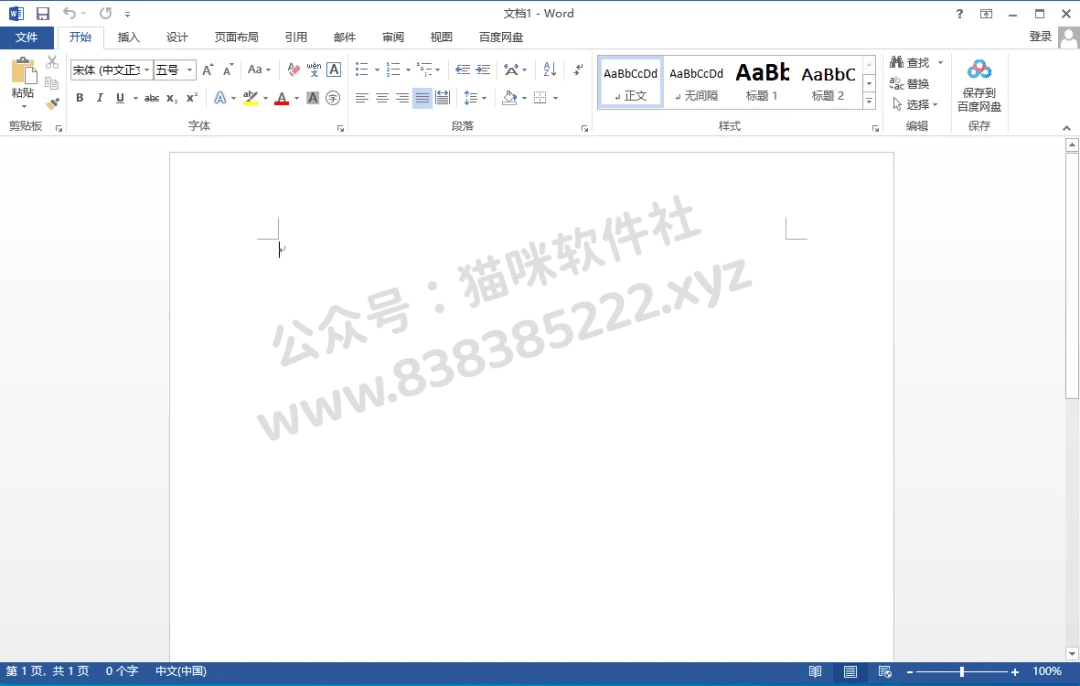The image size is (1080, 686).
Task: Open Word Help question mark
Action: [959, 14]
